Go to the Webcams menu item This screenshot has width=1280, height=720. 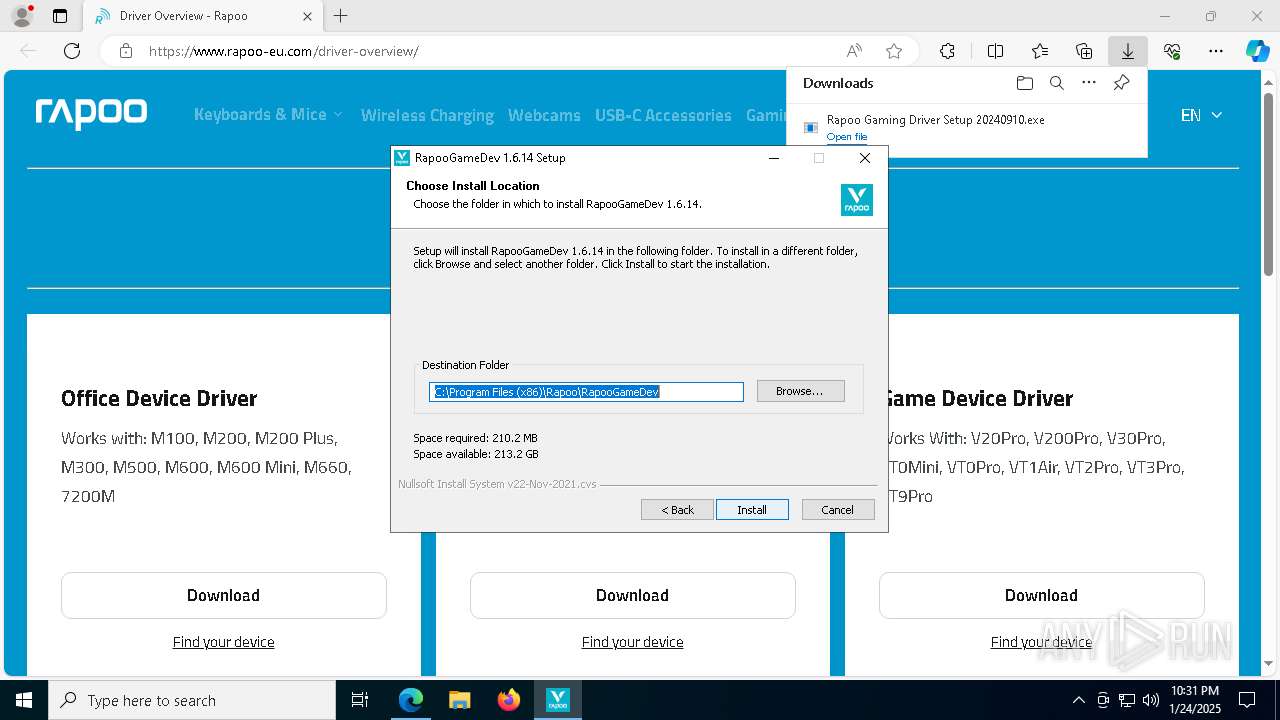coord(544,116)
